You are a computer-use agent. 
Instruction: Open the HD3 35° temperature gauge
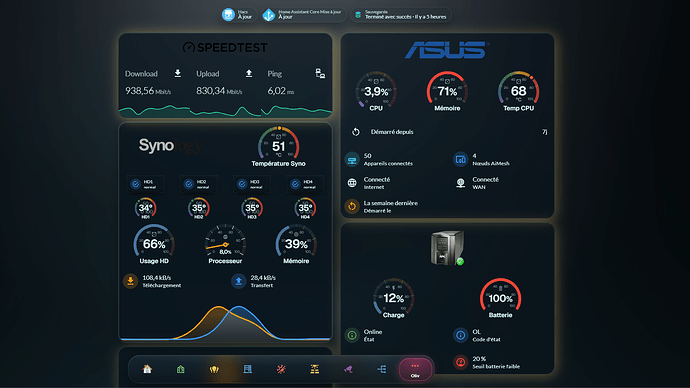coord(252,208)
